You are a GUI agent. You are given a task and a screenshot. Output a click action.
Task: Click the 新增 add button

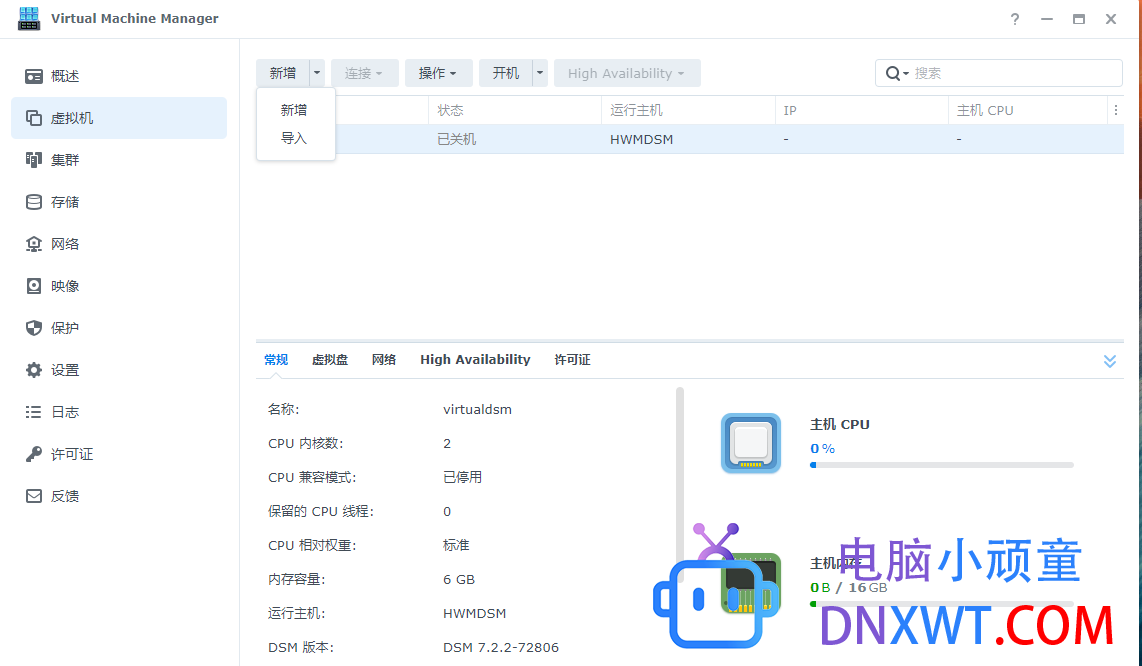tap(283, 72)
